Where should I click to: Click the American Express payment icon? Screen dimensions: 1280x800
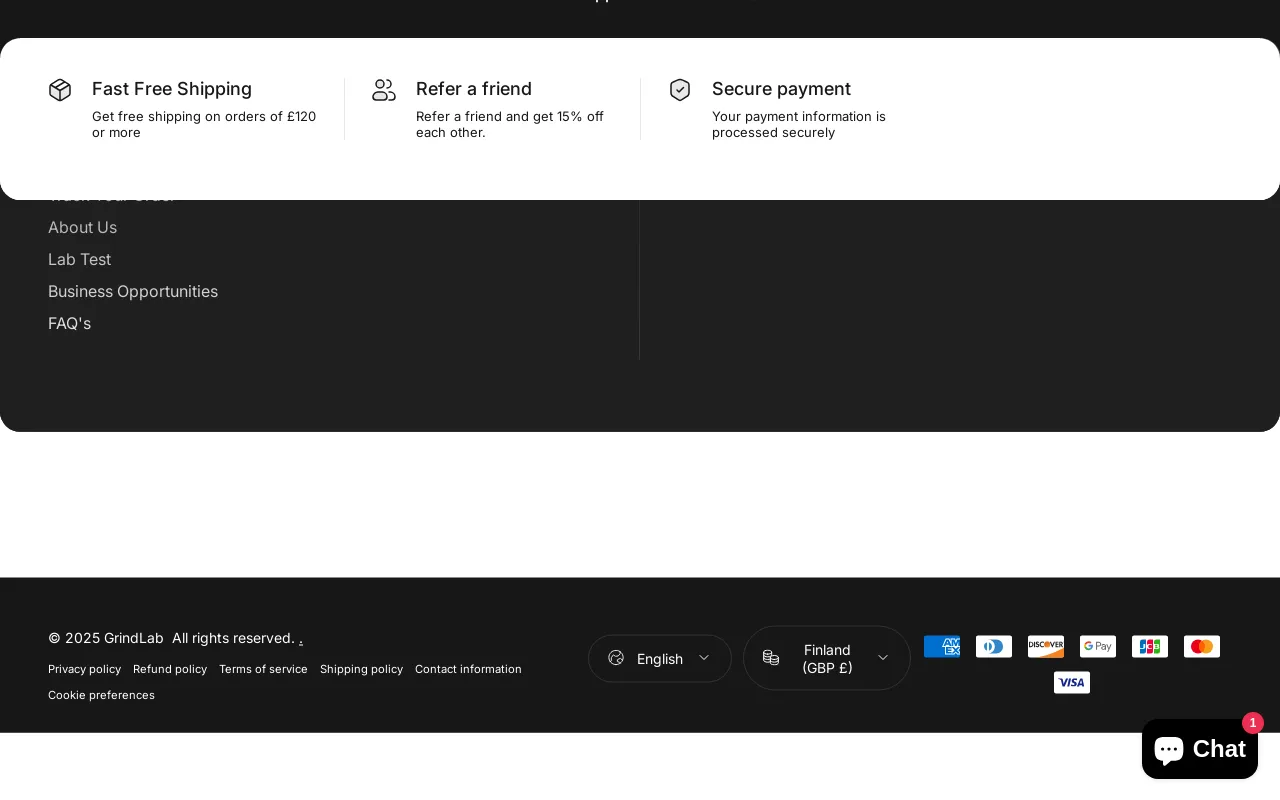(x=942, y=647)
